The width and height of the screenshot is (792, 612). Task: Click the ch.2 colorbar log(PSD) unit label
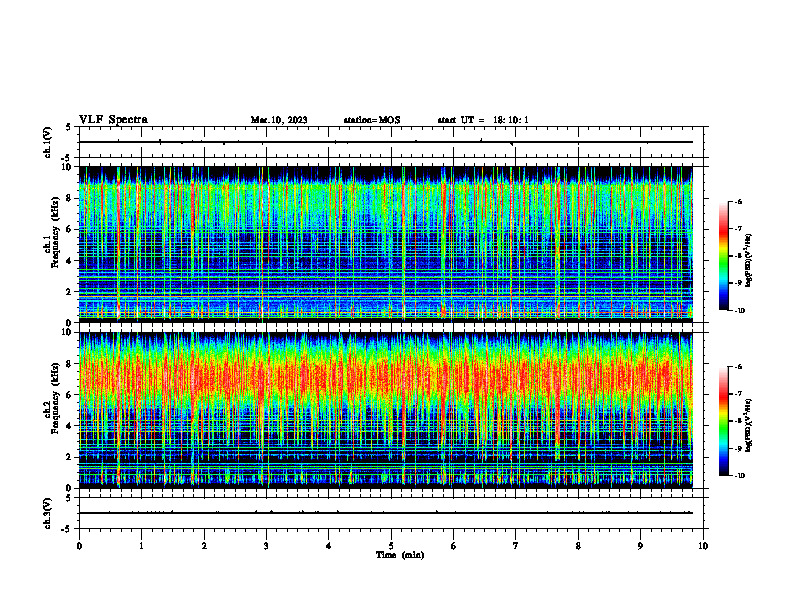(749, 425)
